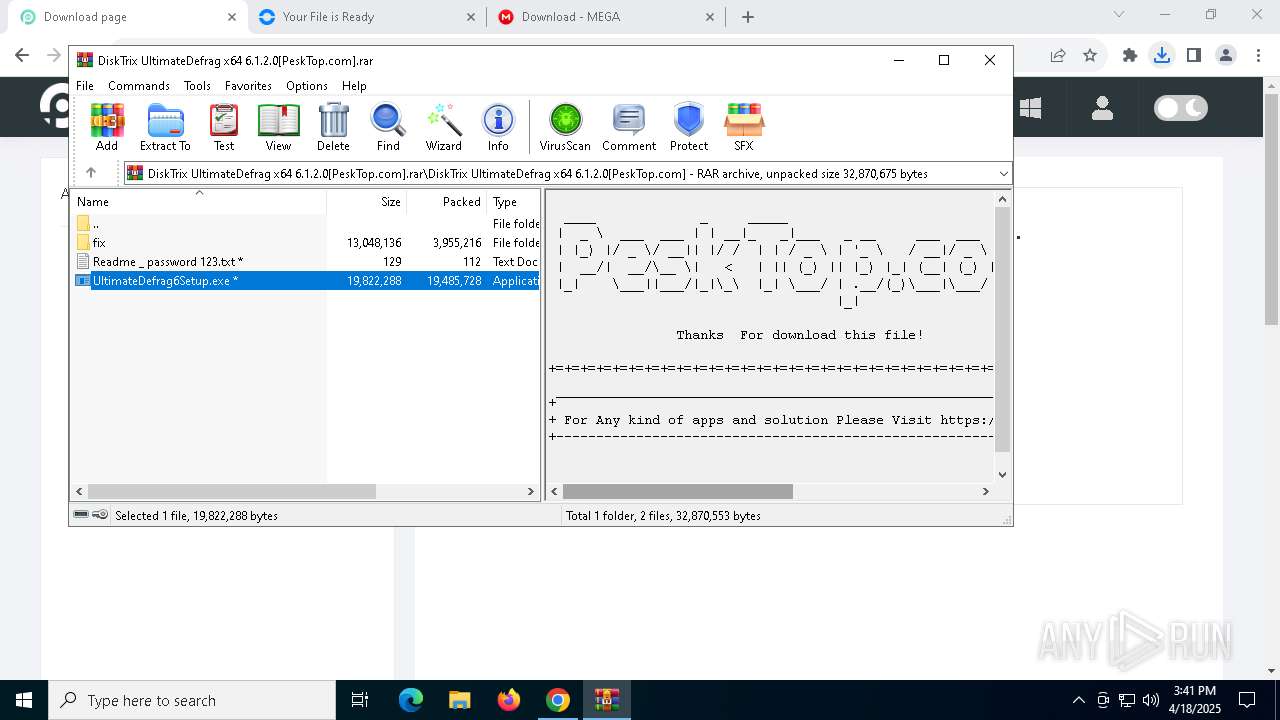1280x720 pixels.
Task: Open the Tools menu
Action: (x=197, y=86)
